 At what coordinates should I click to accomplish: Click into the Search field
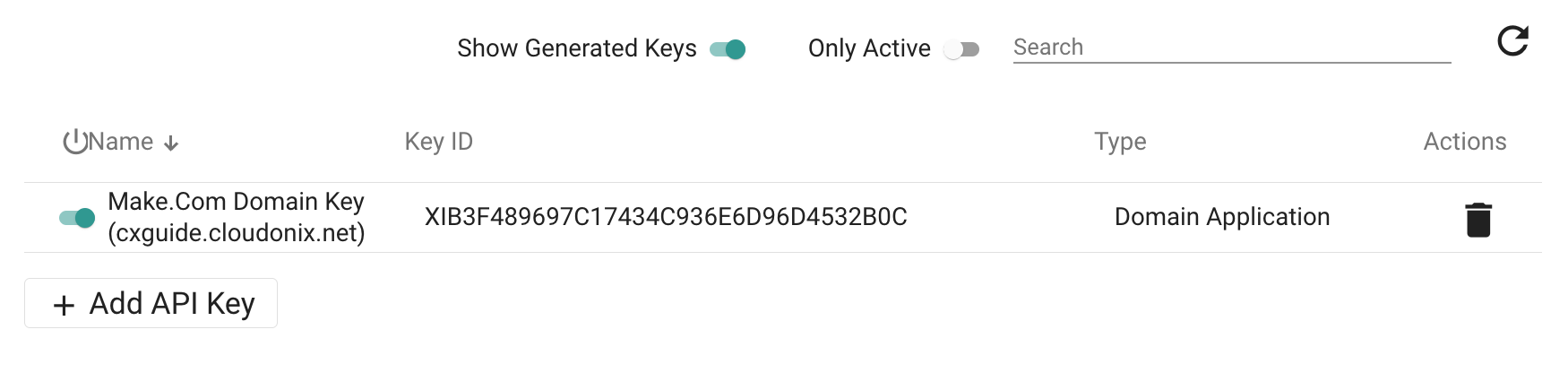[1231, 48]
